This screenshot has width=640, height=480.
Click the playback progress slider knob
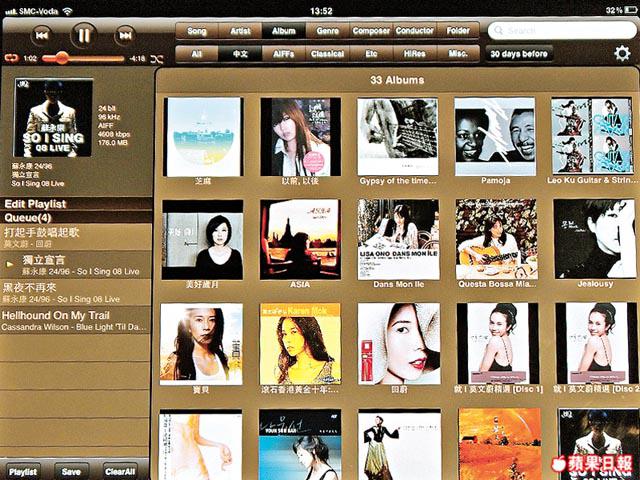(62, 58)
